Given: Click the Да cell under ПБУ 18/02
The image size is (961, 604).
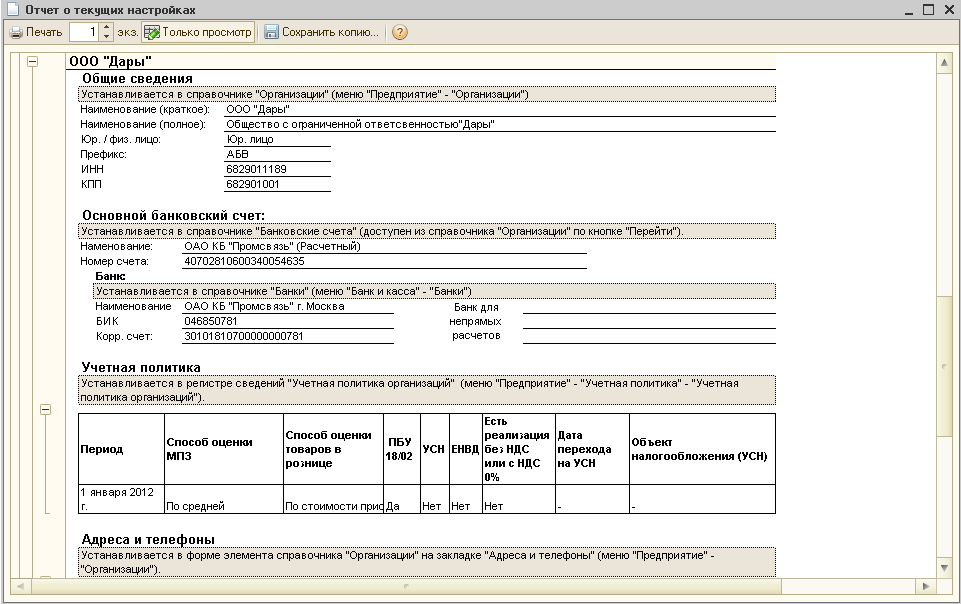Looking at the screenshot, I should [401, 499].
